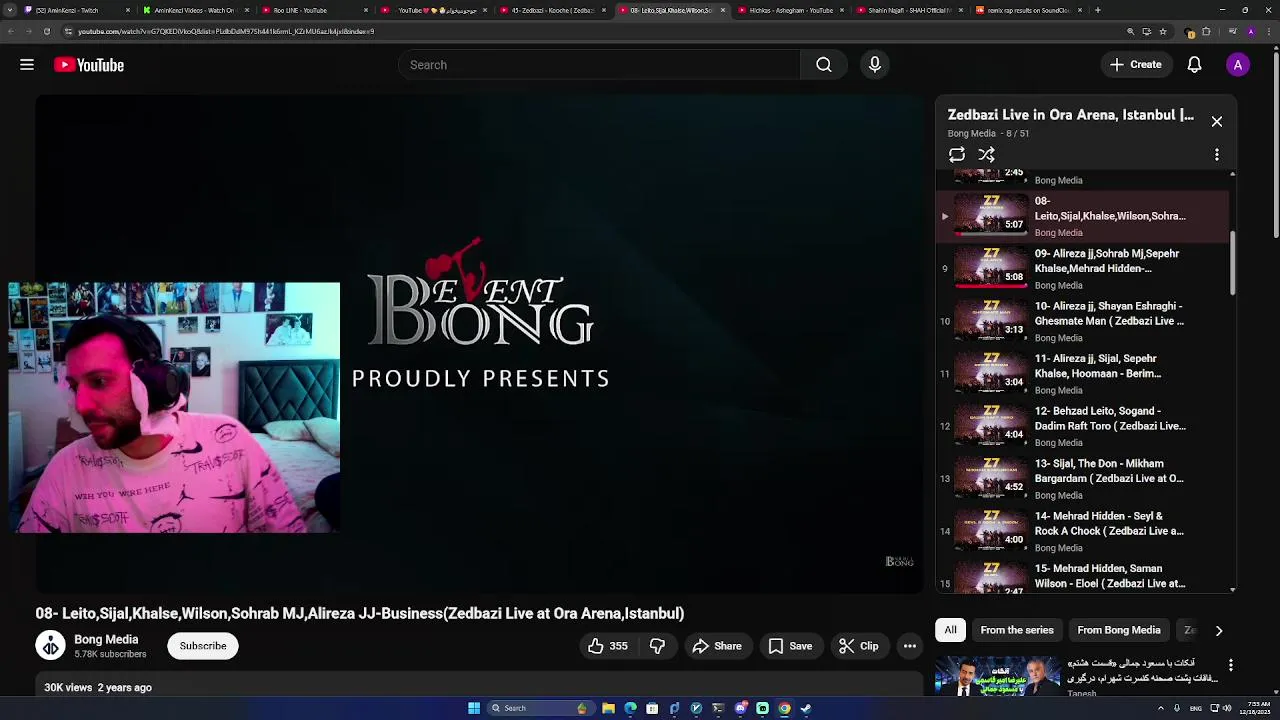Select From Bong Media chip
Viewport: 1280px width, 720px height.
click(x=1119, y=630)
